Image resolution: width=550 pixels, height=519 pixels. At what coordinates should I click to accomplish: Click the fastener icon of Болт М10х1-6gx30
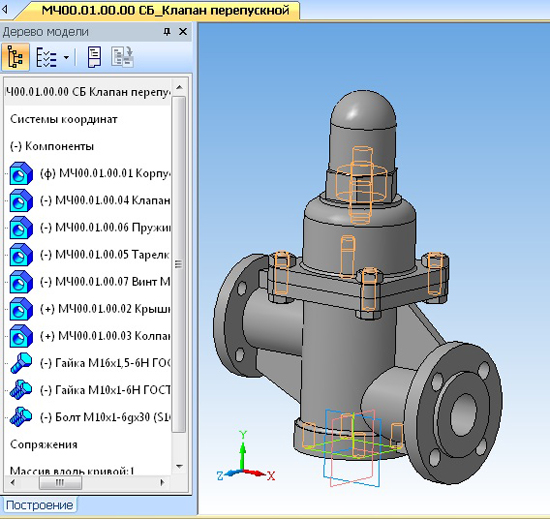pyautogui.click(x=21, y=417)
